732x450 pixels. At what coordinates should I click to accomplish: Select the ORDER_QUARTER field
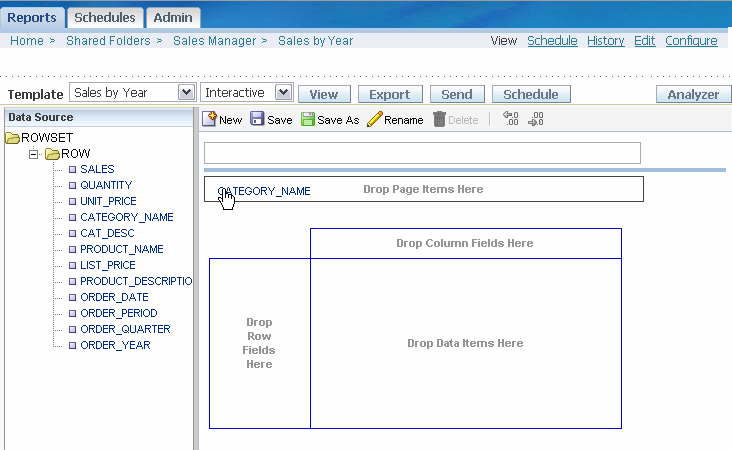pyautogui.click(x=125, y=329)
